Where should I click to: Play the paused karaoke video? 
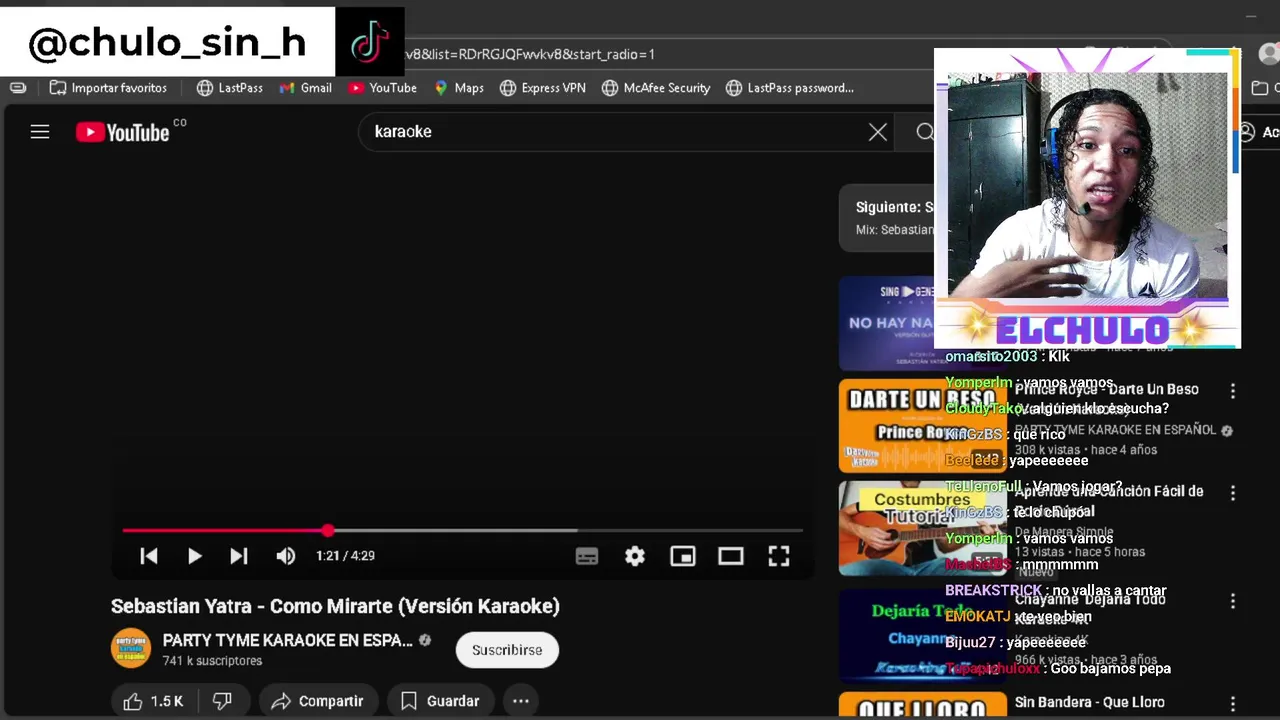pos(194,556)
